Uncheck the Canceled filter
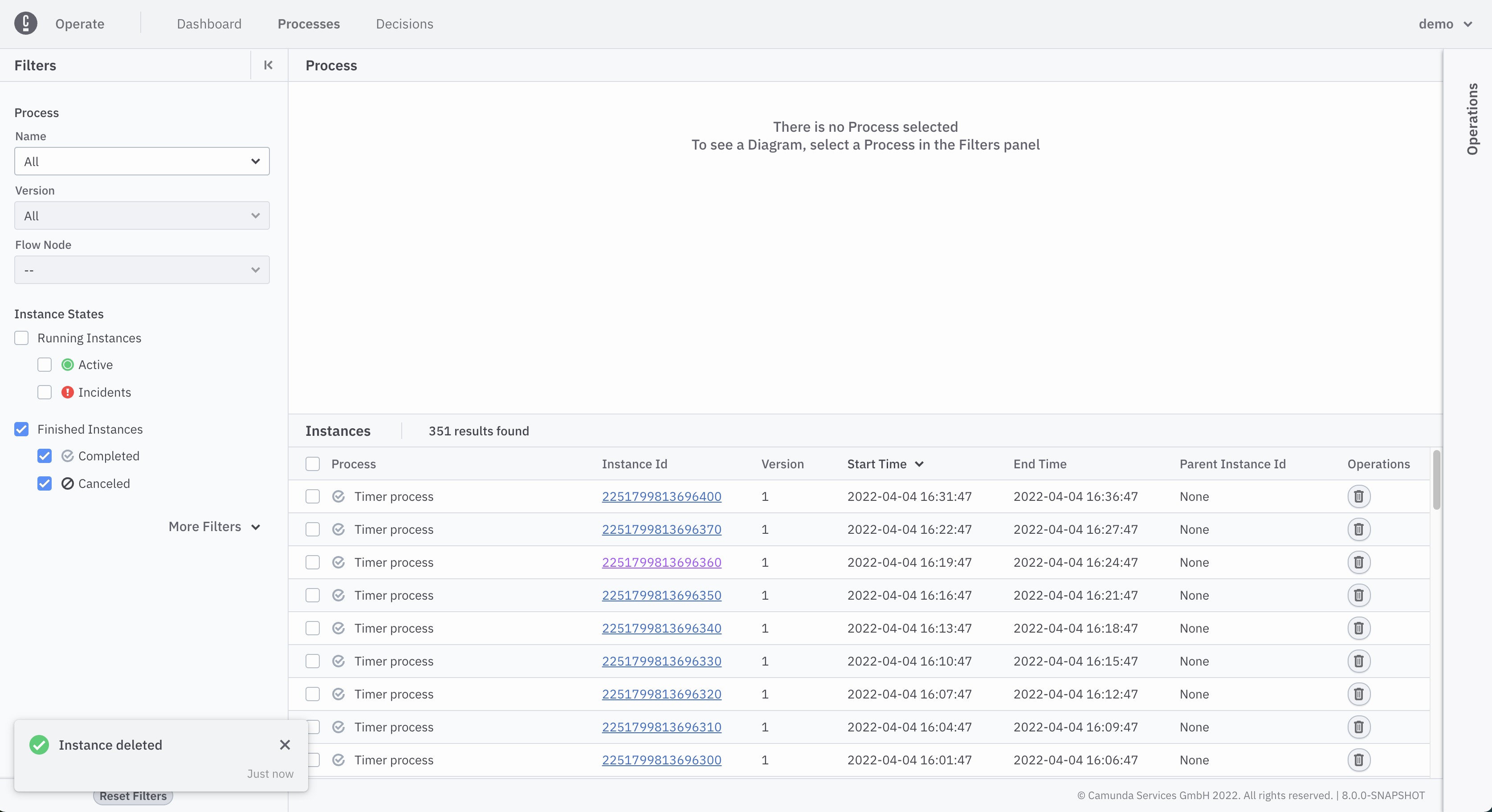Image resolution: width=1492 pixels, height=812 pixels. (45, 483)
